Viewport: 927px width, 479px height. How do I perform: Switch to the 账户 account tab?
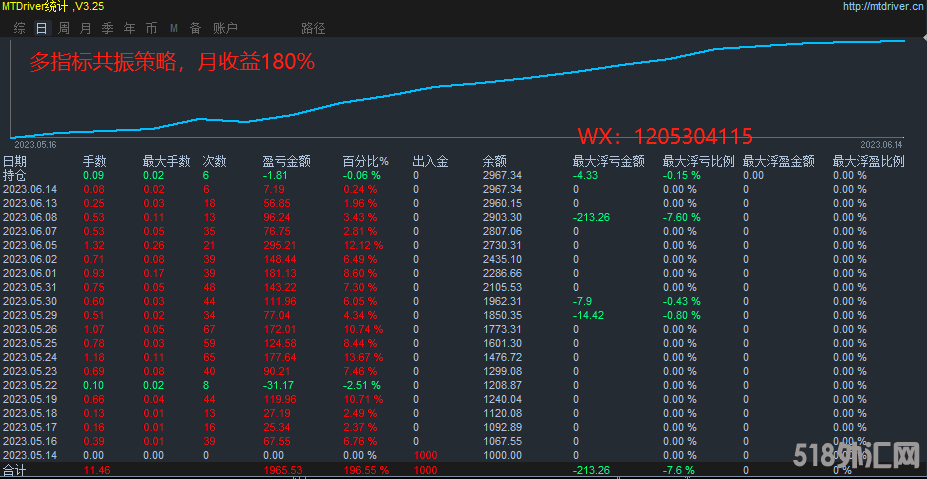click(225, 28)
